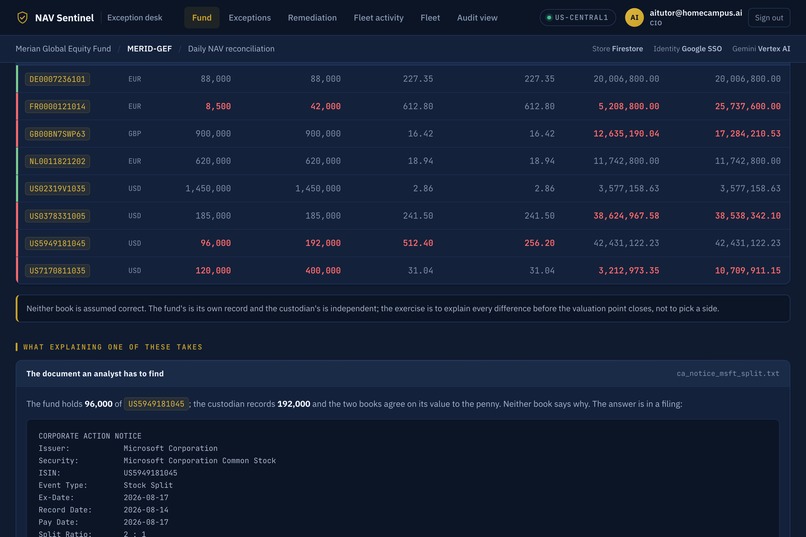This screenshot has height=537, width=806.
Task: Click the Exception desk label
Action: pos(135,17)
